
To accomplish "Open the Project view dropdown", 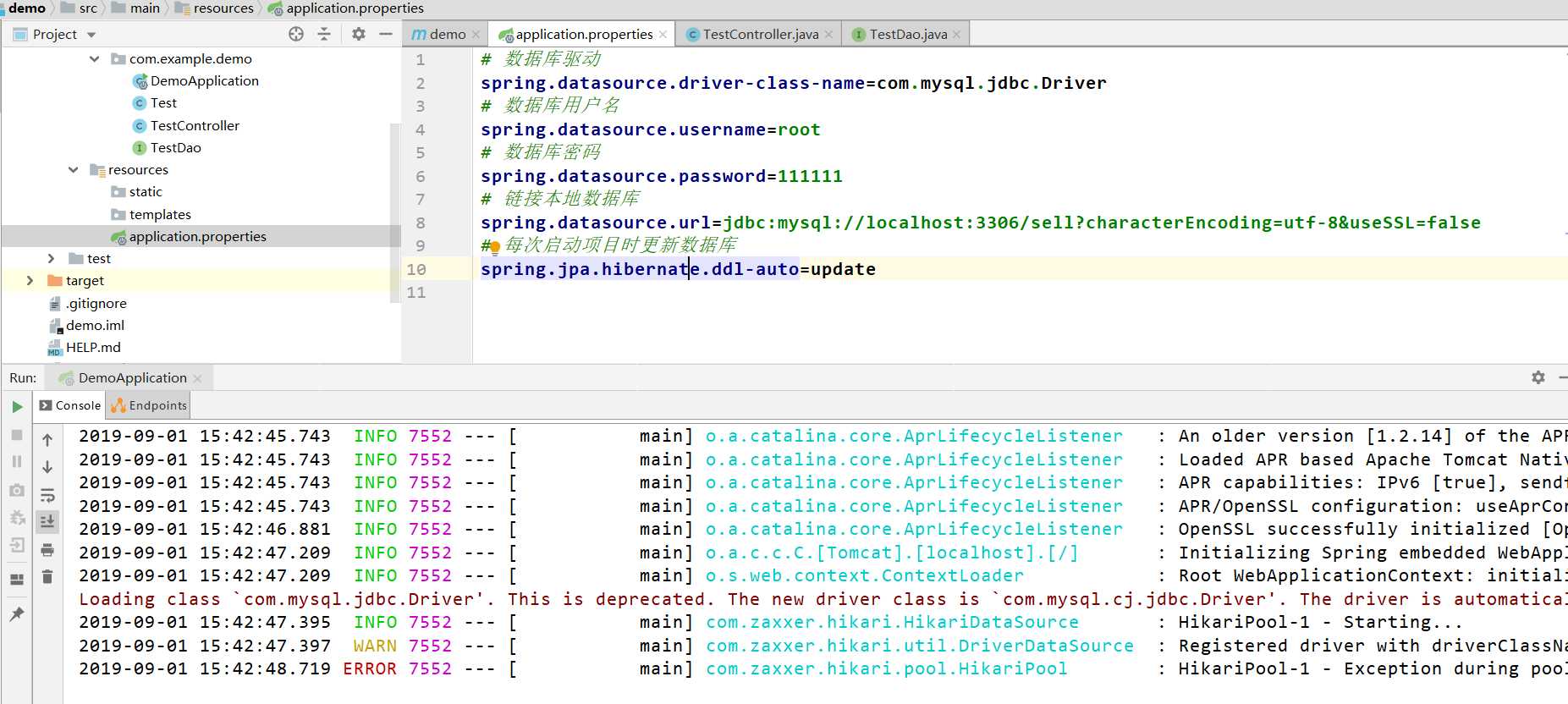I will tap(91, 35).
